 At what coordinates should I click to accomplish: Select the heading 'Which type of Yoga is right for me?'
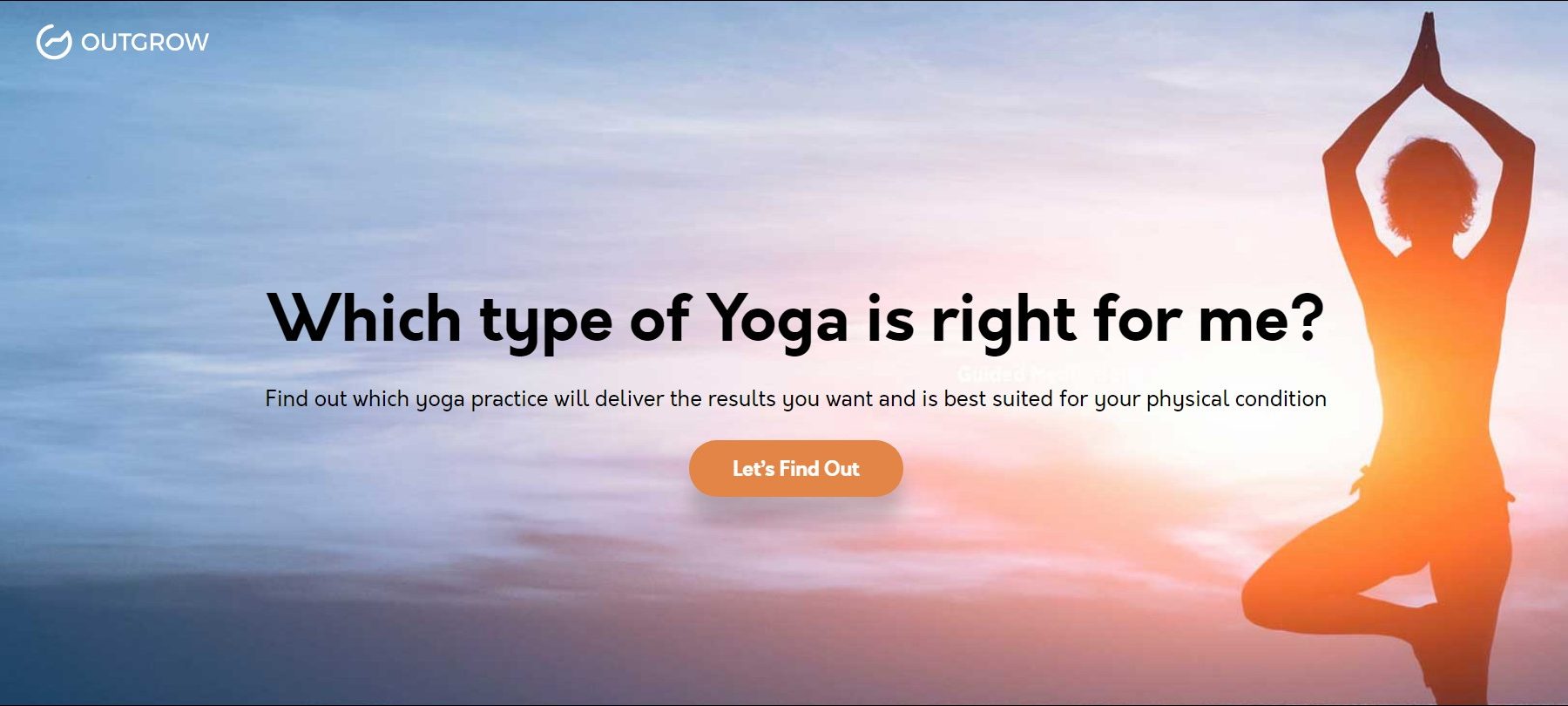pos(795,319)
